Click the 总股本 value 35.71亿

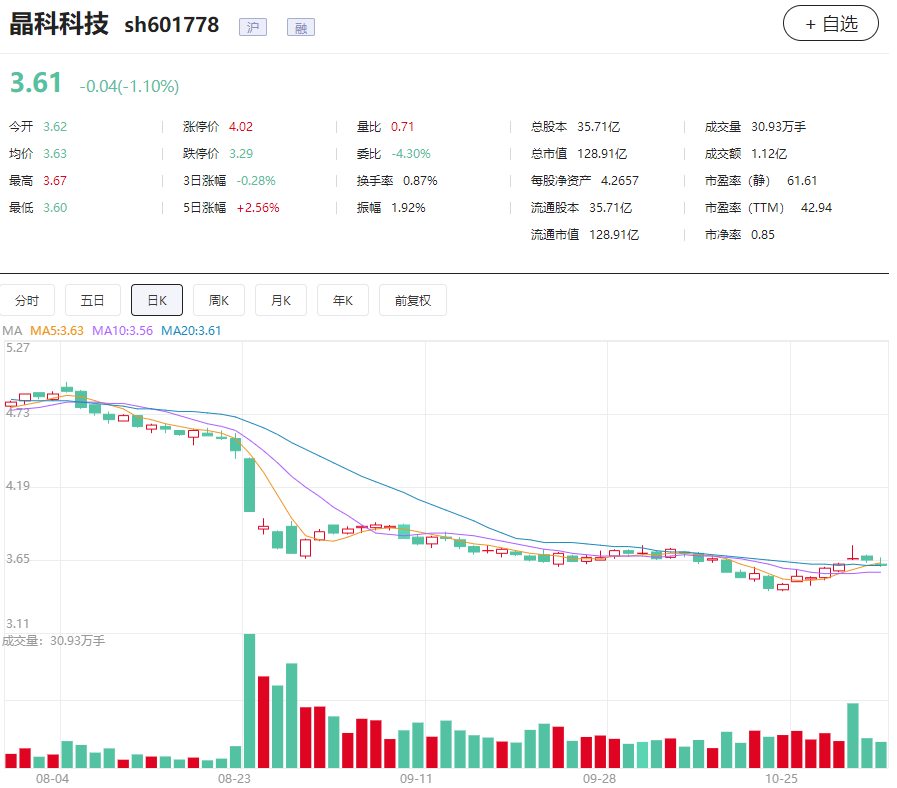[598, 126]
